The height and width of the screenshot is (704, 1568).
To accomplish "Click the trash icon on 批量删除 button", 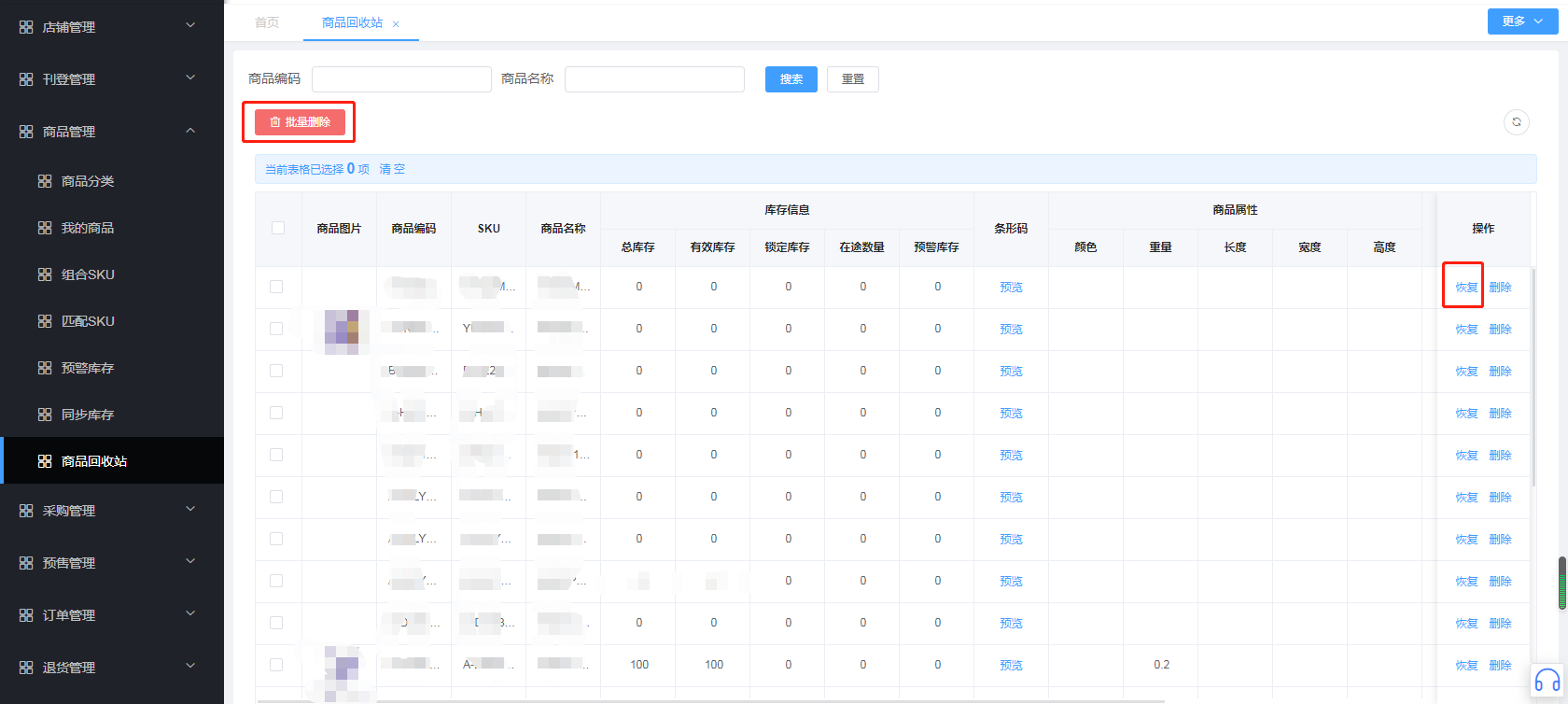I will coord(275,122).
